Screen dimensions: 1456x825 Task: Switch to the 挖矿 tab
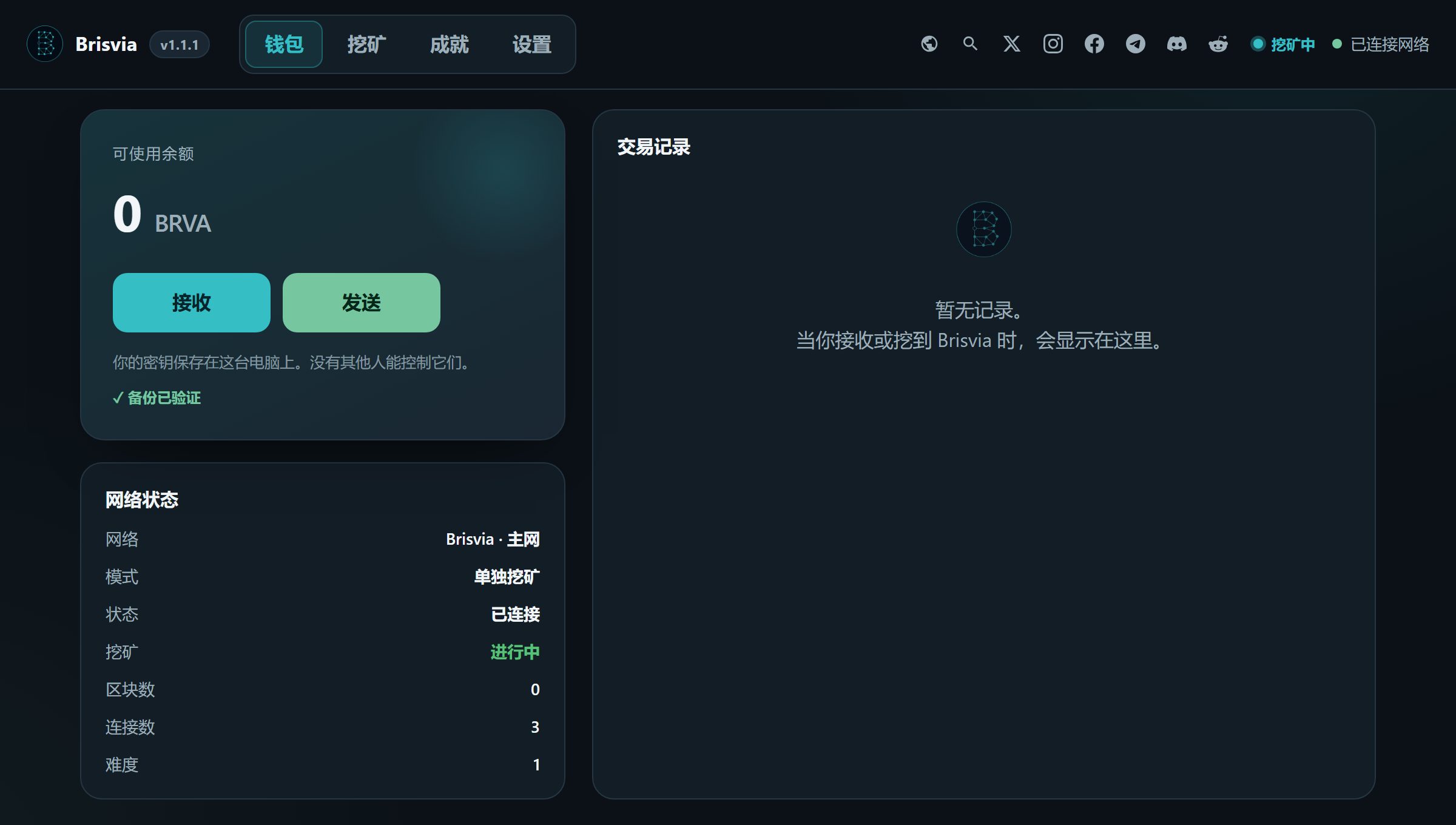(x=366, y=44)
